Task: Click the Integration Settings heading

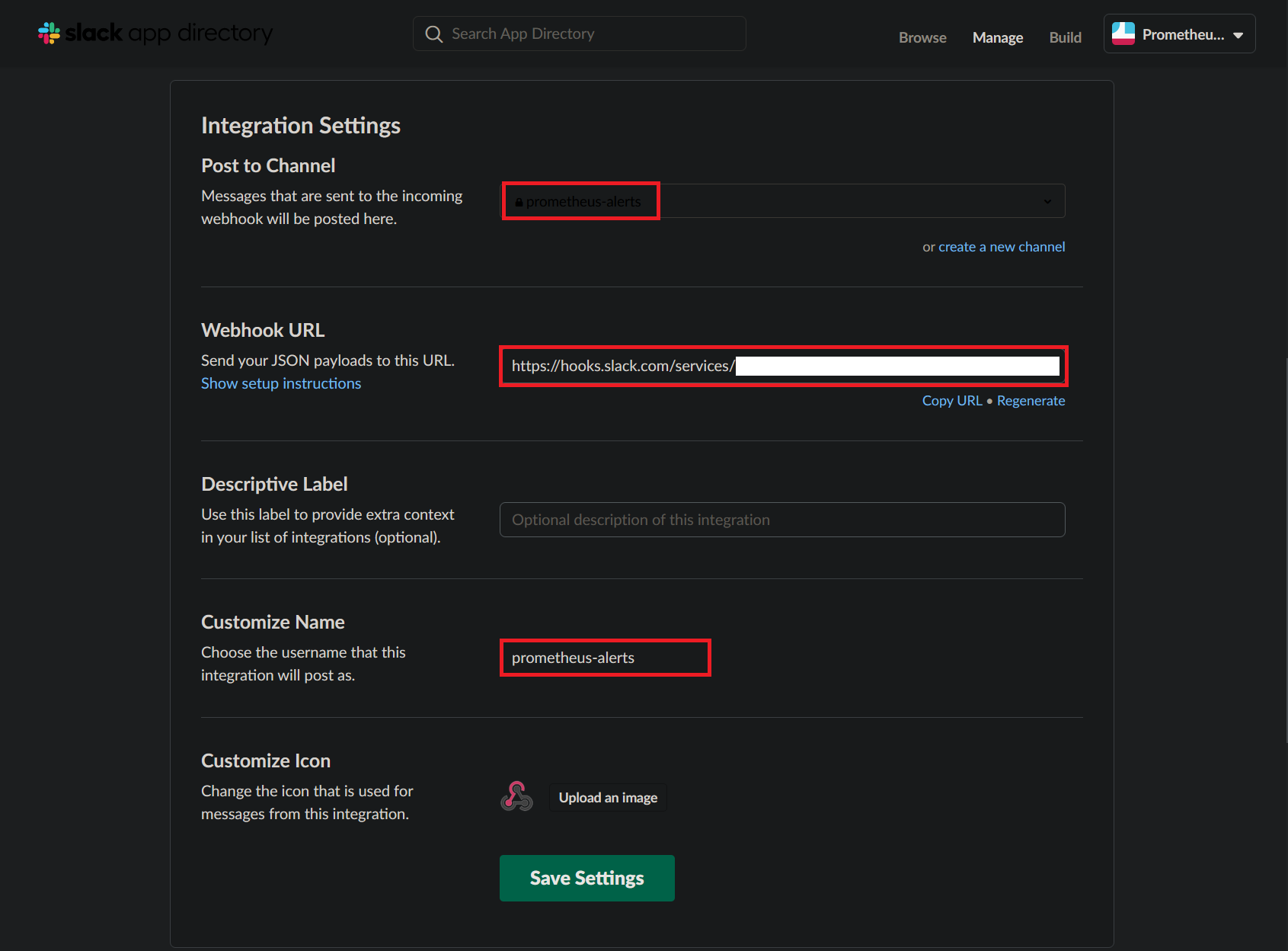Action: pyautogui.click(x=301, y=126)
